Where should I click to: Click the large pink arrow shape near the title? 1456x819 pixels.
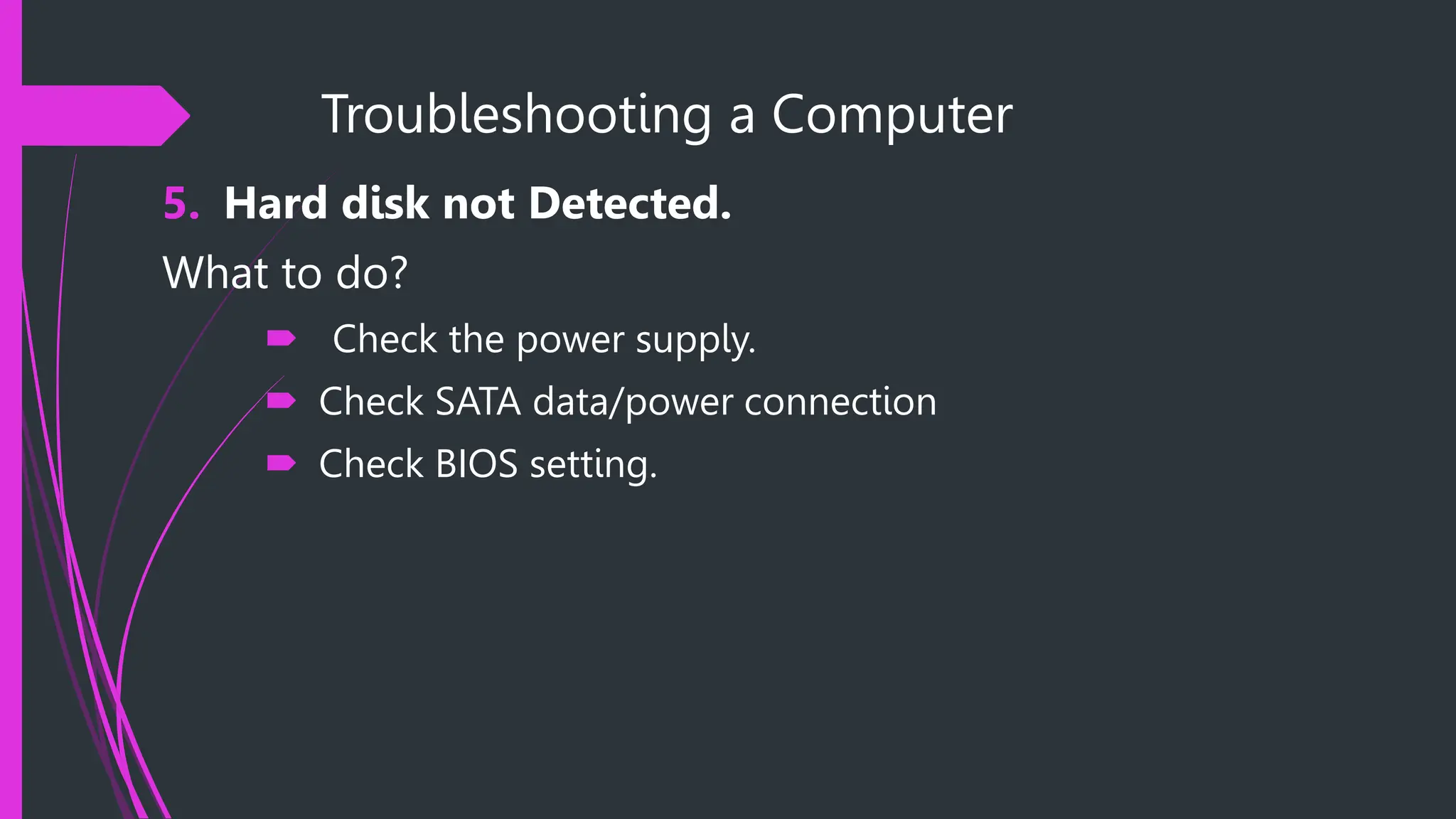coord(107,115)
